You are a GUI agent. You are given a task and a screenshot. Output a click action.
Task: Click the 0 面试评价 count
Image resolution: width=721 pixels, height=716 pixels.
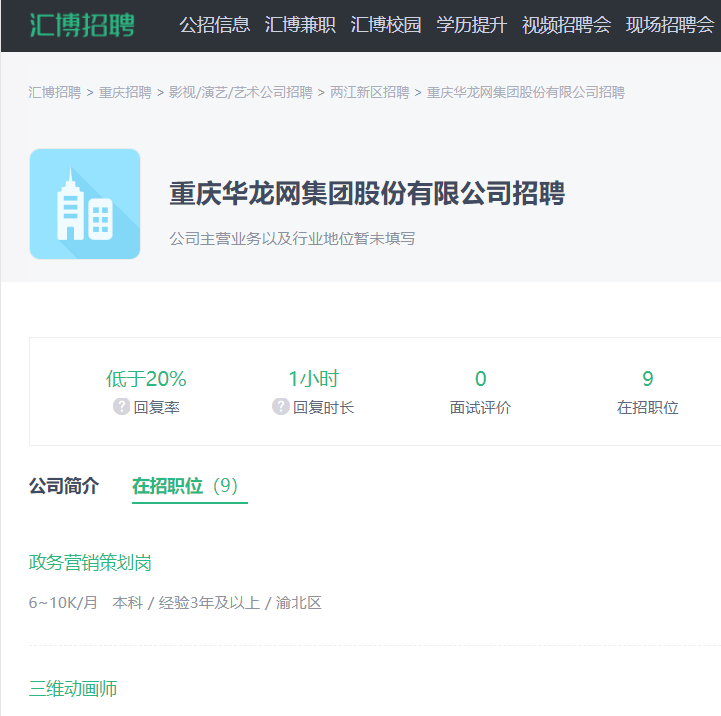pos(481,378)
